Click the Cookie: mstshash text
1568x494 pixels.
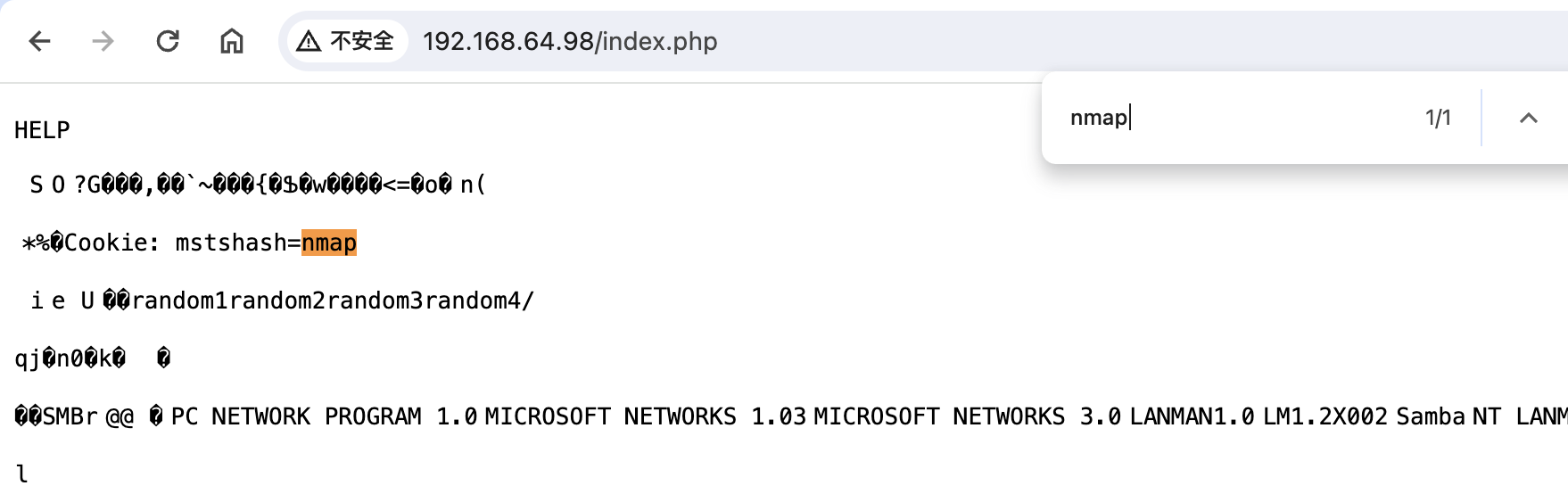[x=176, y=243]
